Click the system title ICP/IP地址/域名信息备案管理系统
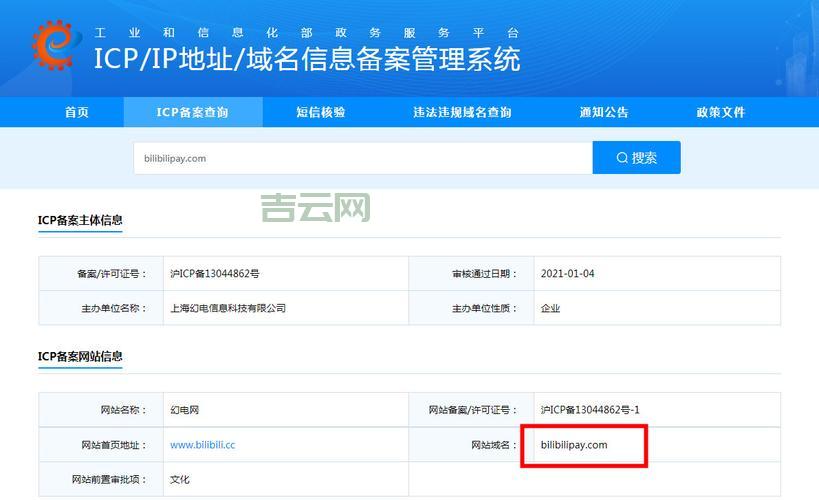Screen dimensions: 819x500 click(307, 59)
